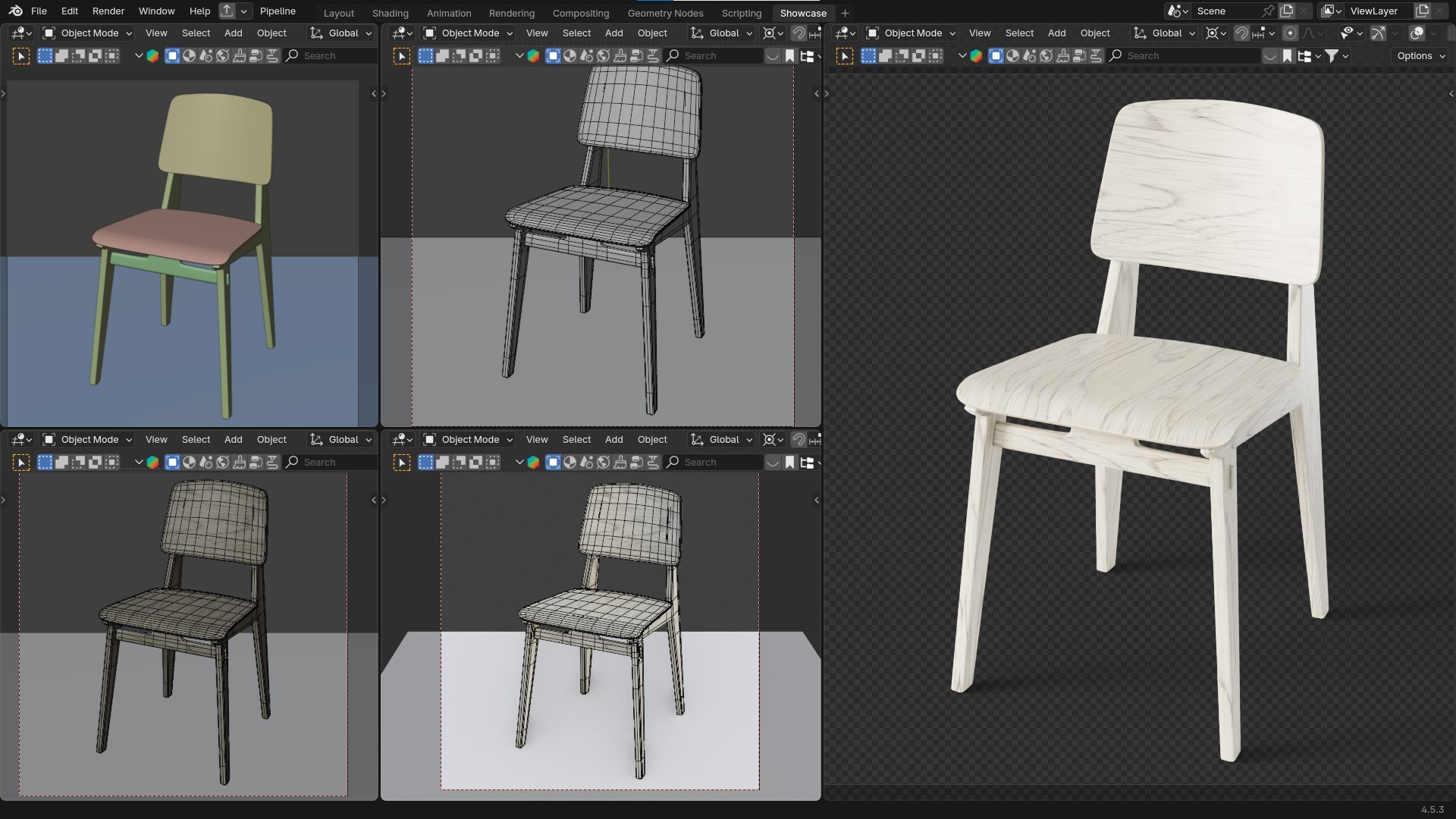
Task: Click the export upload icon beside Help
Action: [x=227, y=11]
